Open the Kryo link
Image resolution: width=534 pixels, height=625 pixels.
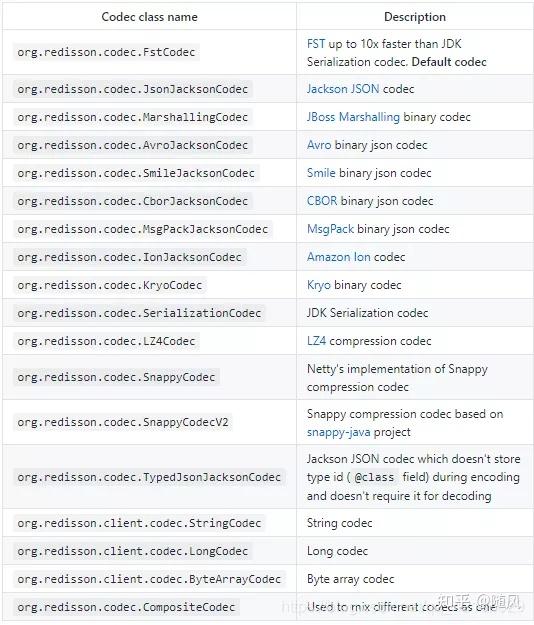pyautogui.click(x=319, y=285)
